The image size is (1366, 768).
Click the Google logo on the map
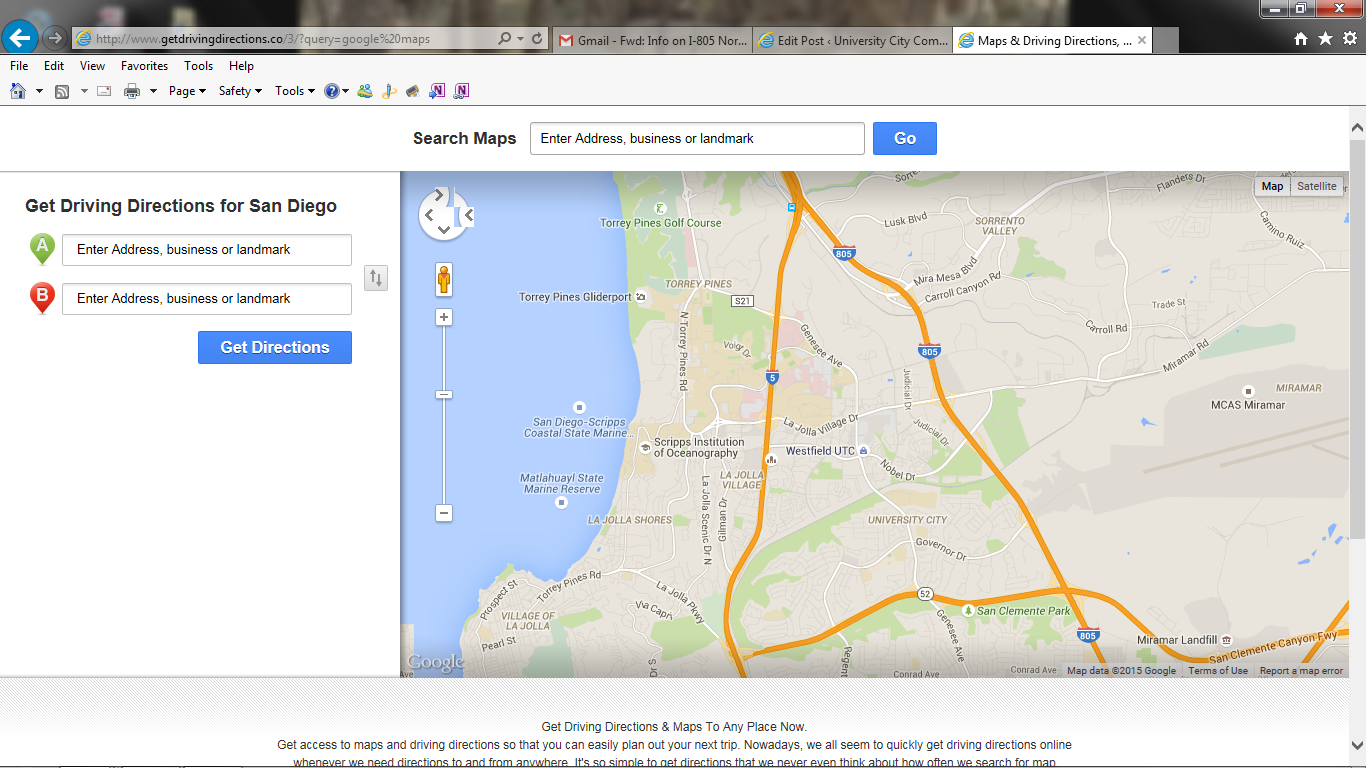pyautogui.click(x=435, y=662)
